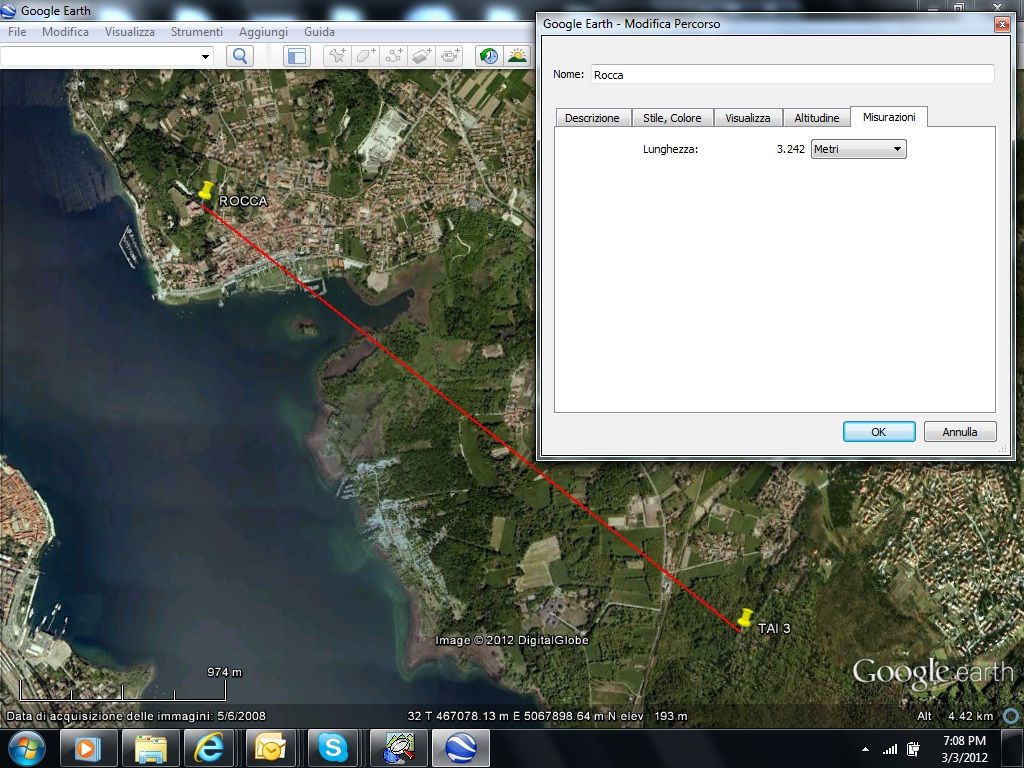The width and height of the screenshot is (1024, 768).
Task: Click the Nome field containing Rocca
Action: tap(793, 74)
